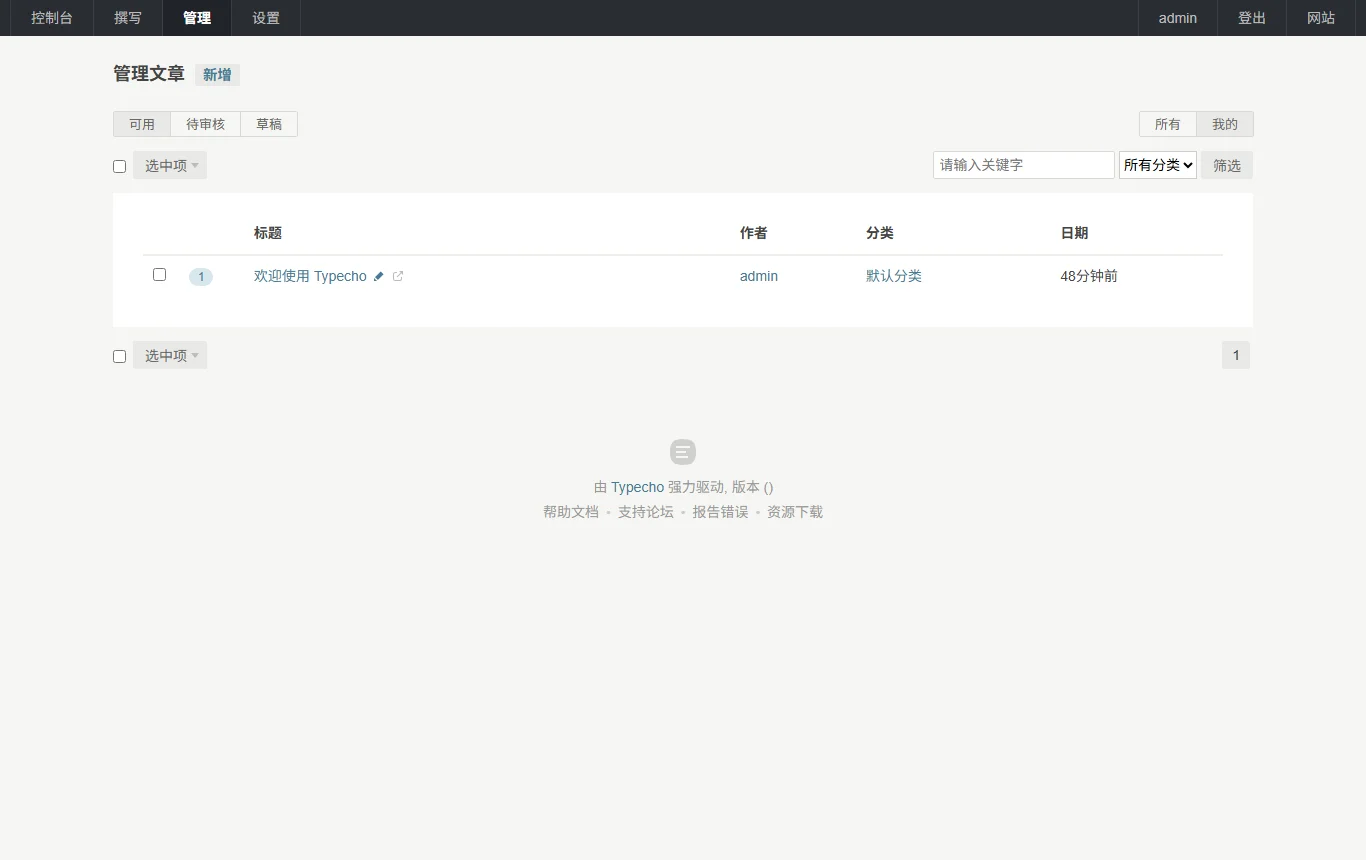
Task: Switch to the 草稿 tab
Action: pyautogui.click(x=269, y=124)
